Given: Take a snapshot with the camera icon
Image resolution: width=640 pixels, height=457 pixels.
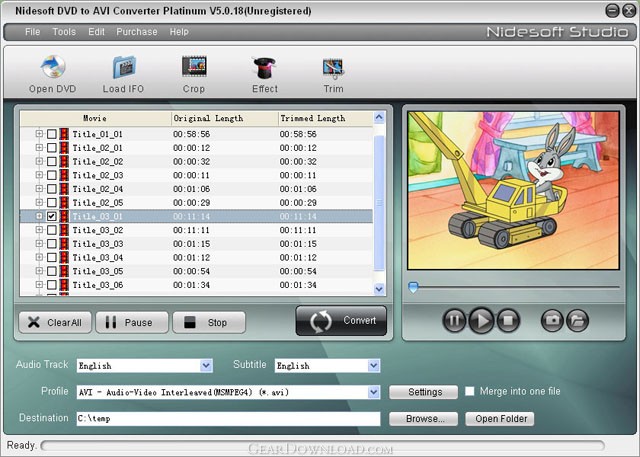Looking at the screenshot, I should pos(552,320).
